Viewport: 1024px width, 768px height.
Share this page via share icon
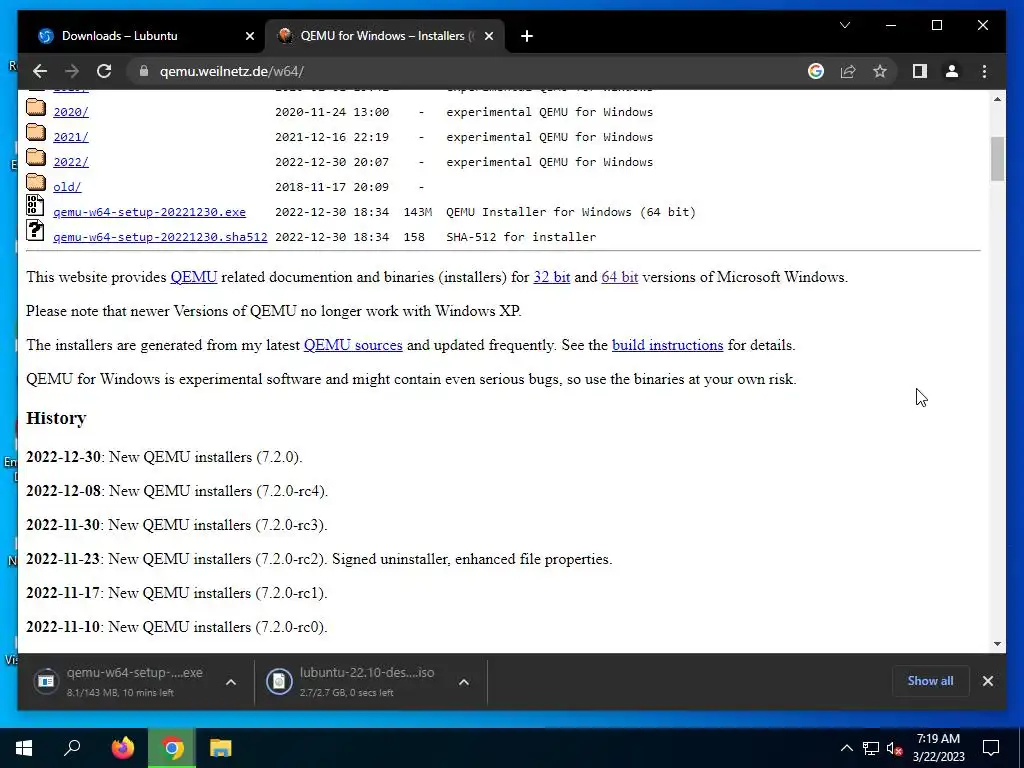click(x=848, y=71)
